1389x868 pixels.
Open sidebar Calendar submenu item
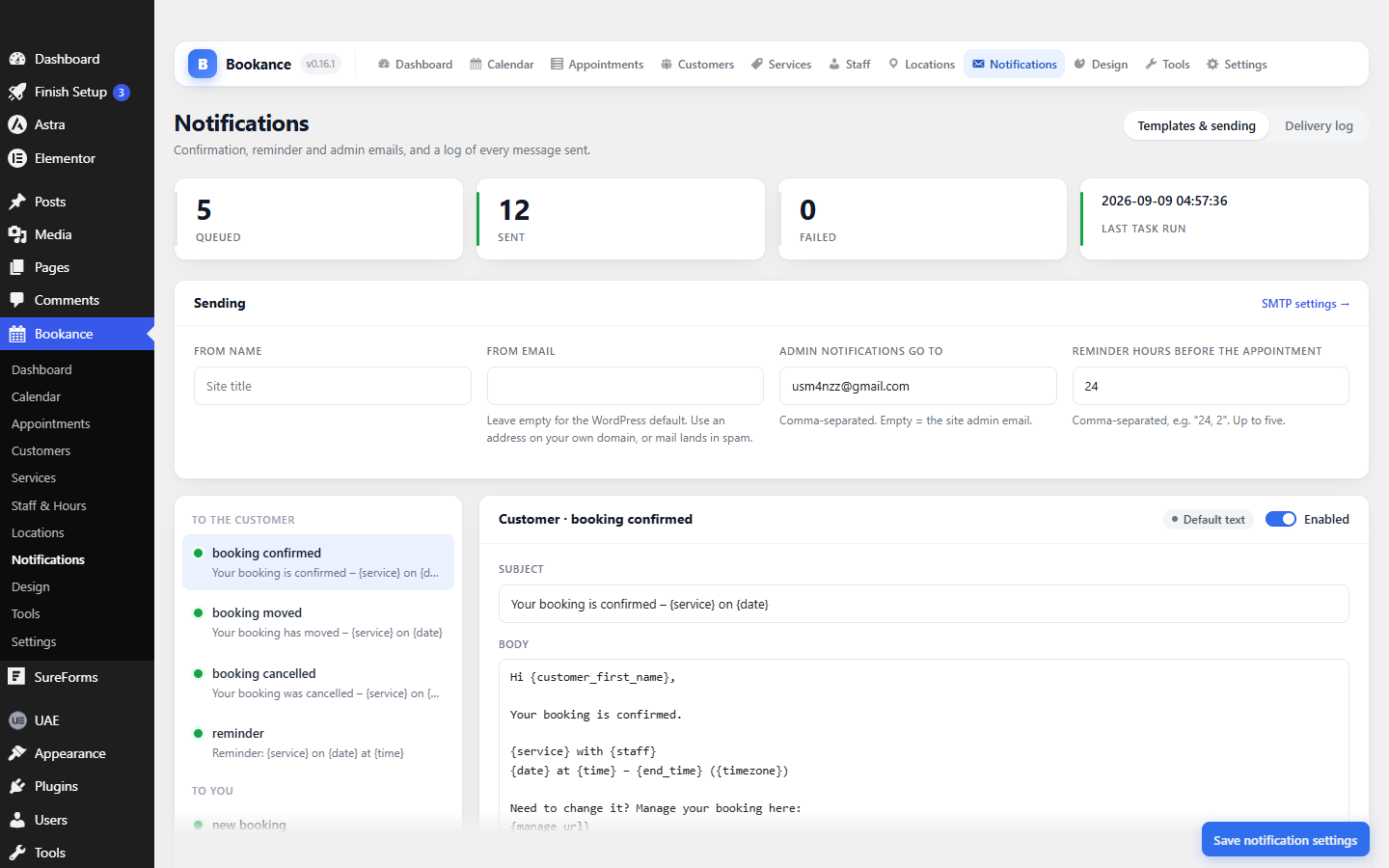point(36,396)
